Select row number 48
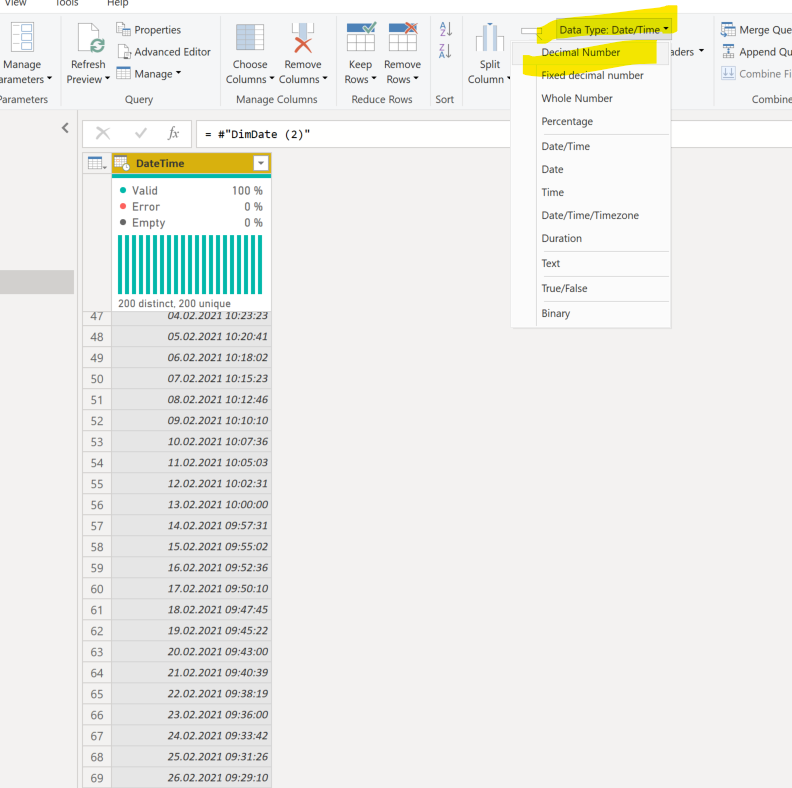 point(97,336)
